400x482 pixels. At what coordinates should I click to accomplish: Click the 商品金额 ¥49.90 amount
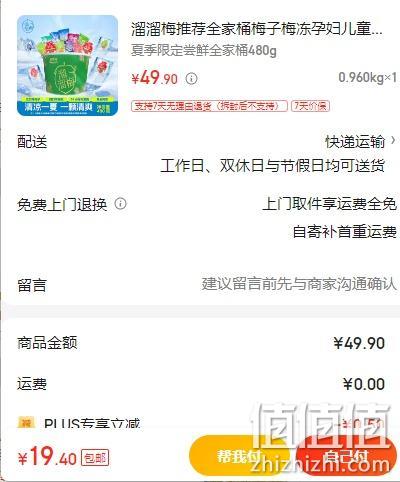[x=359, y=343]
